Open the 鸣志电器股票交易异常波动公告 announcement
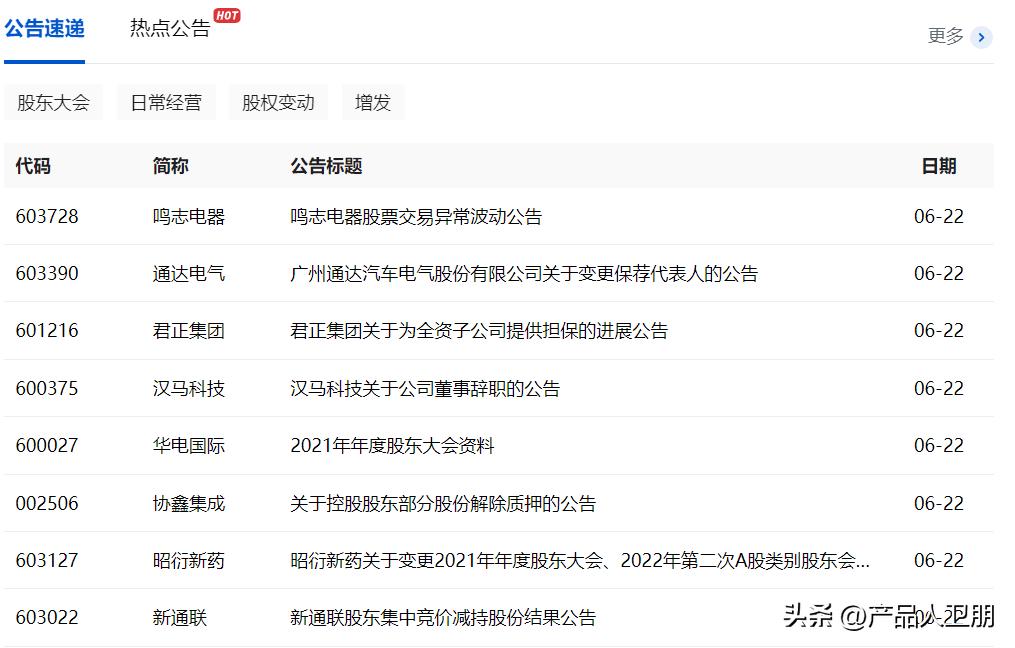Viewport: 1015px width, 648px height. coord(413,216)
